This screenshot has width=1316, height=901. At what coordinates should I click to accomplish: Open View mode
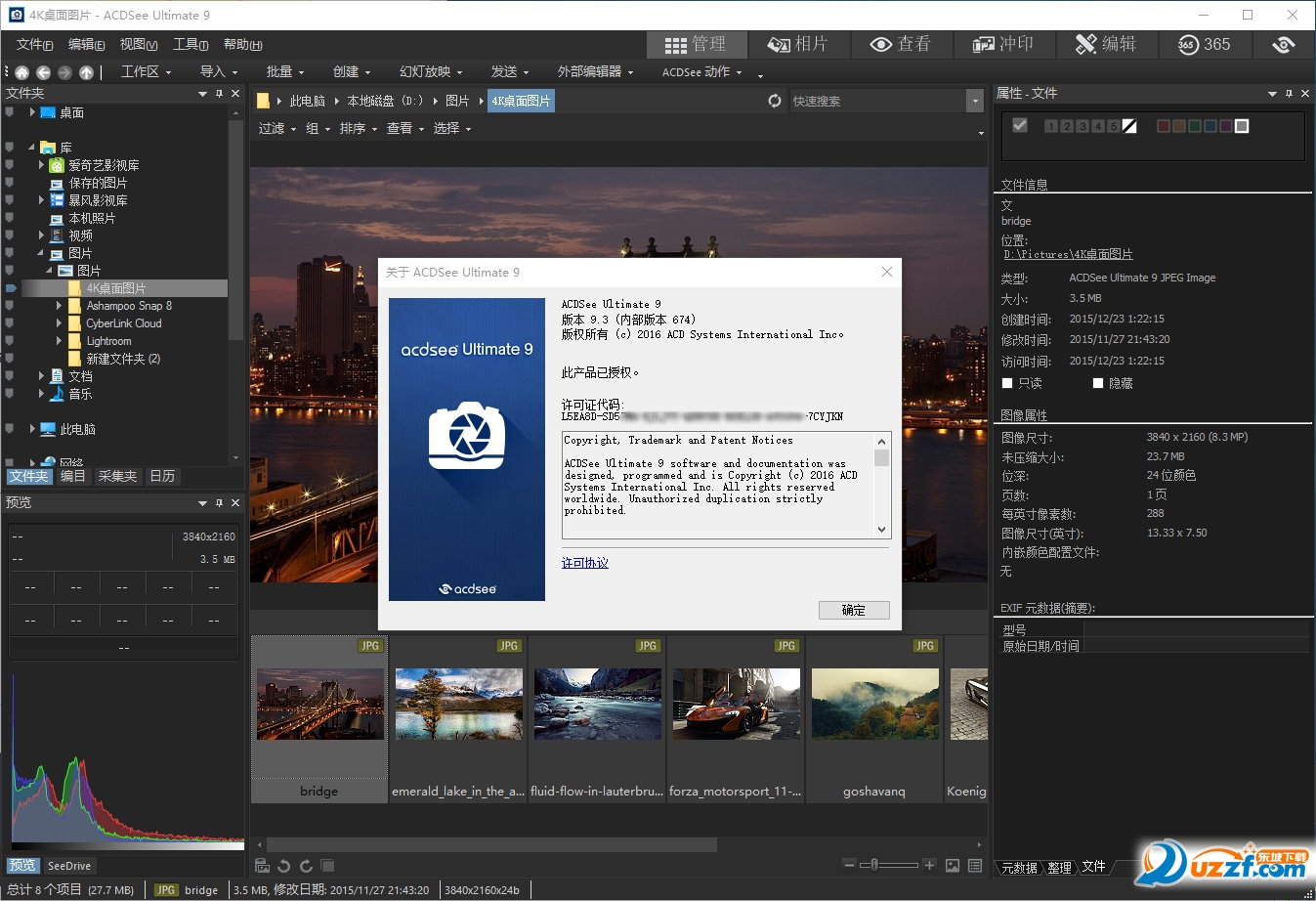pyautogui.click(x=901, y=44)
